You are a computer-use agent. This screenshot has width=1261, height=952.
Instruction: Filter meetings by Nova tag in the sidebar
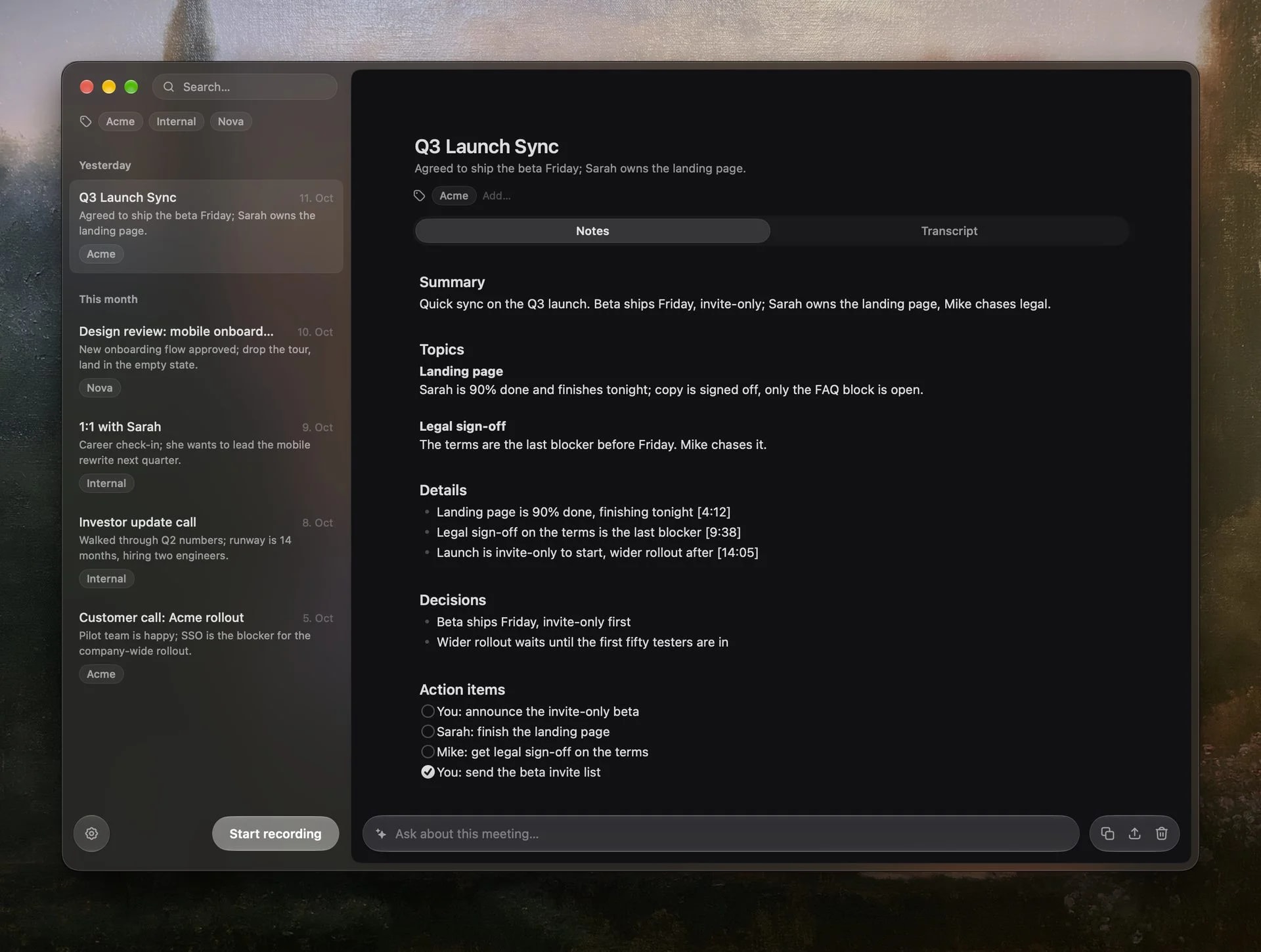(231, 121)
